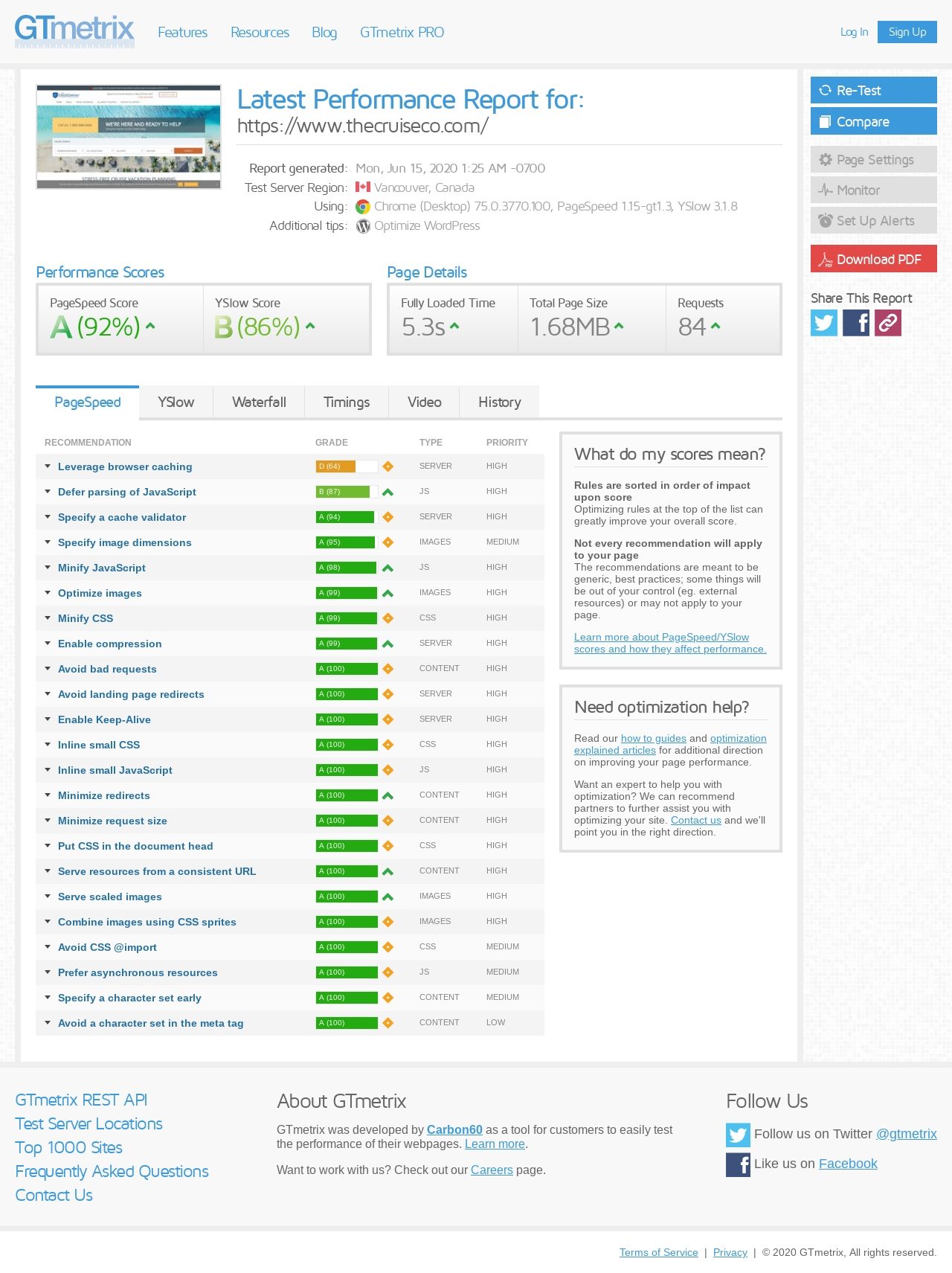Expand Avoid landing page redirects details

(x=131, y=694)
